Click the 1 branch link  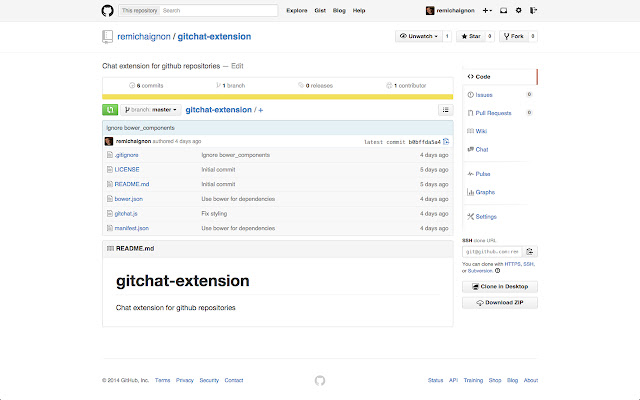coord(231,86)
